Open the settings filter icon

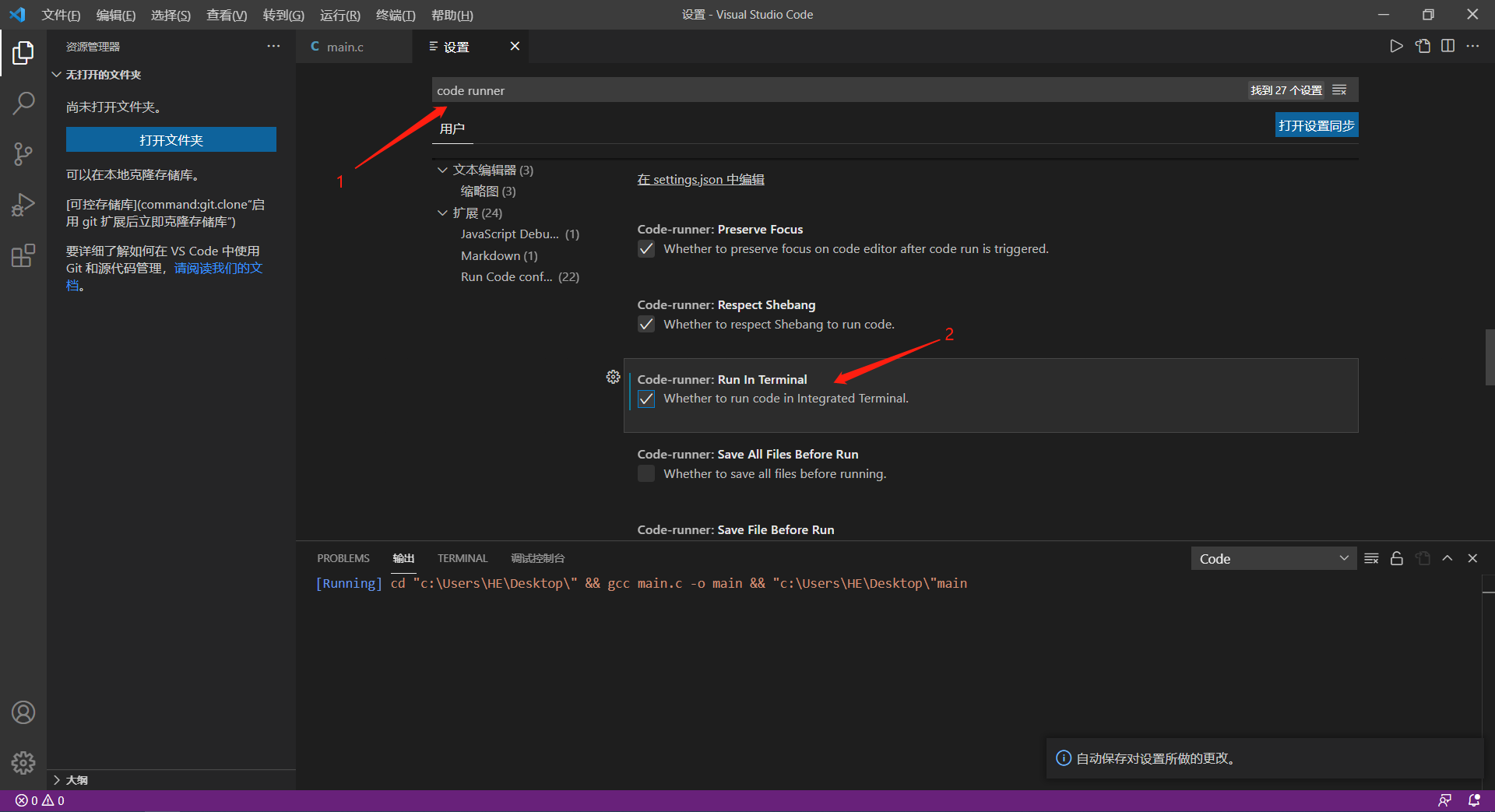(x=1338, y=90)
